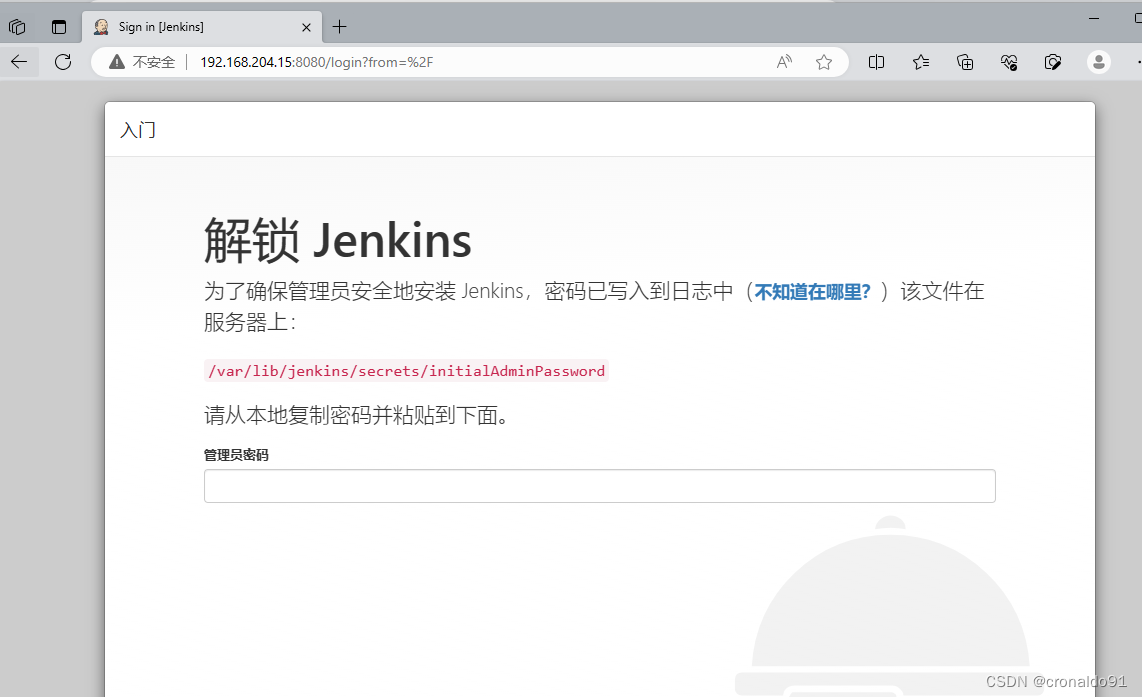Click the 管理员密码 label

click(236, 454)
